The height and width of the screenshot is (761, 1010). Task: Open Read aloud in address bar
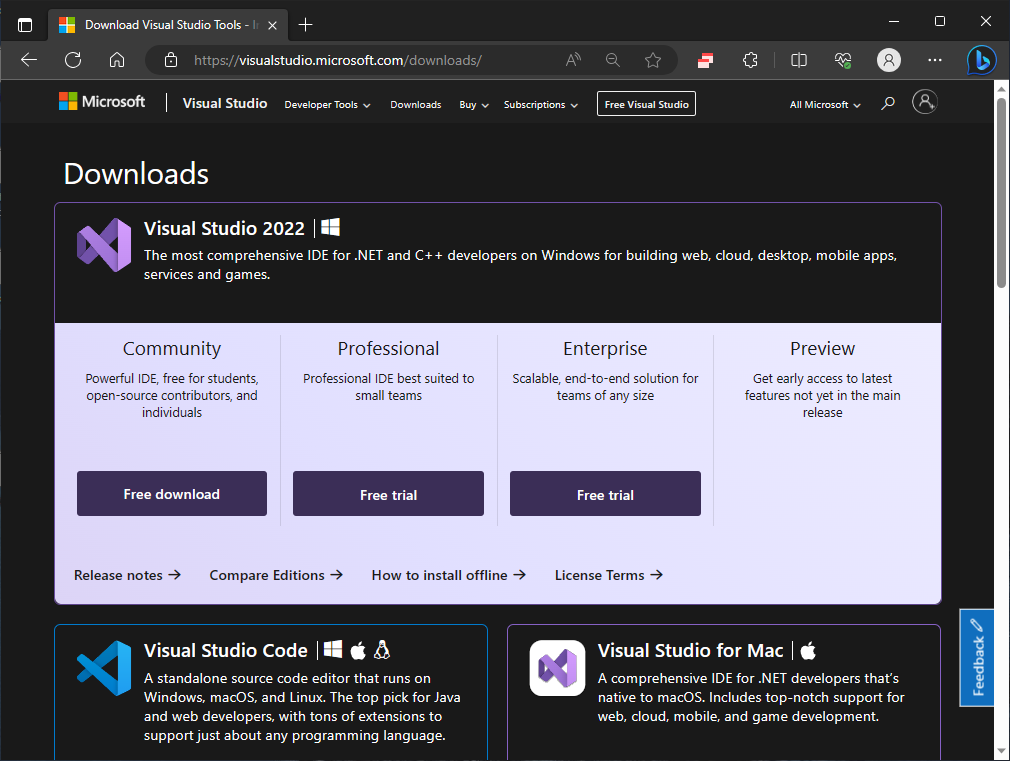click(573, 60)
